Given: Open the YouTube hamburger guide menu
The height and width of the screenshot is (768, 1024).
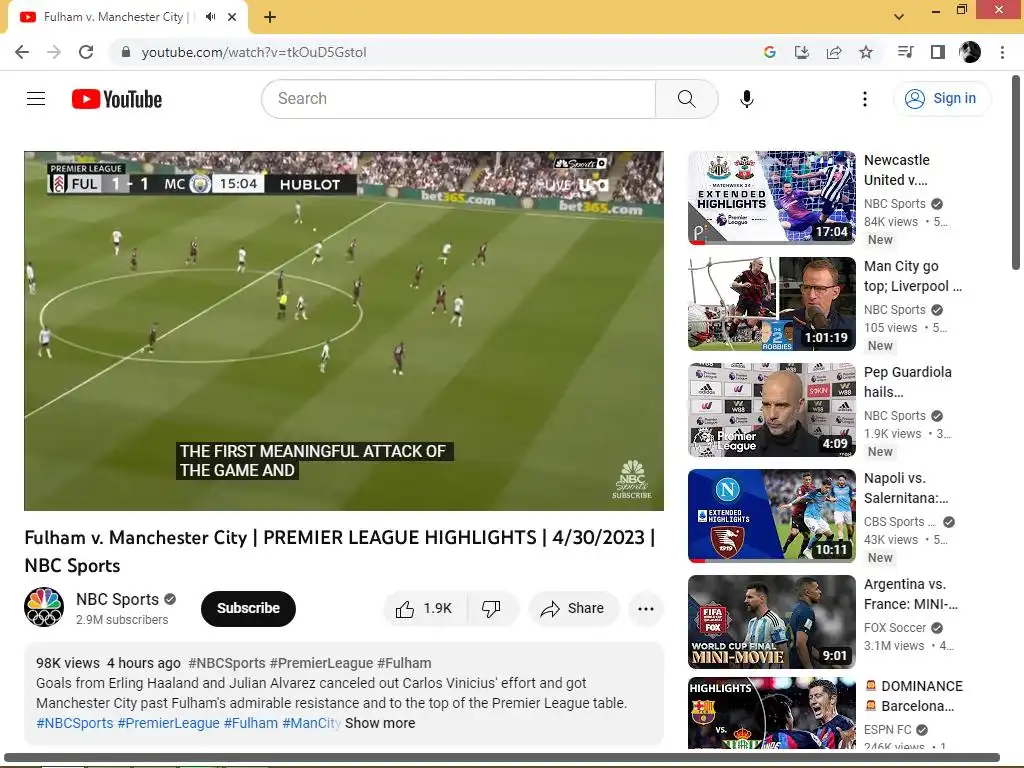Looking at the screenshot, I should coord(36,99).
